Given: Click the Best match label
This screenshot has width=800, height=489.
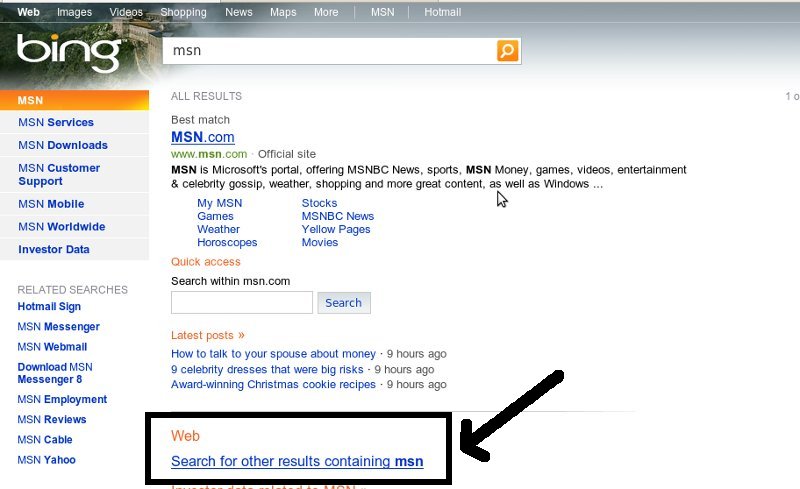Looking at the screenshot, I should coord(201,120).
